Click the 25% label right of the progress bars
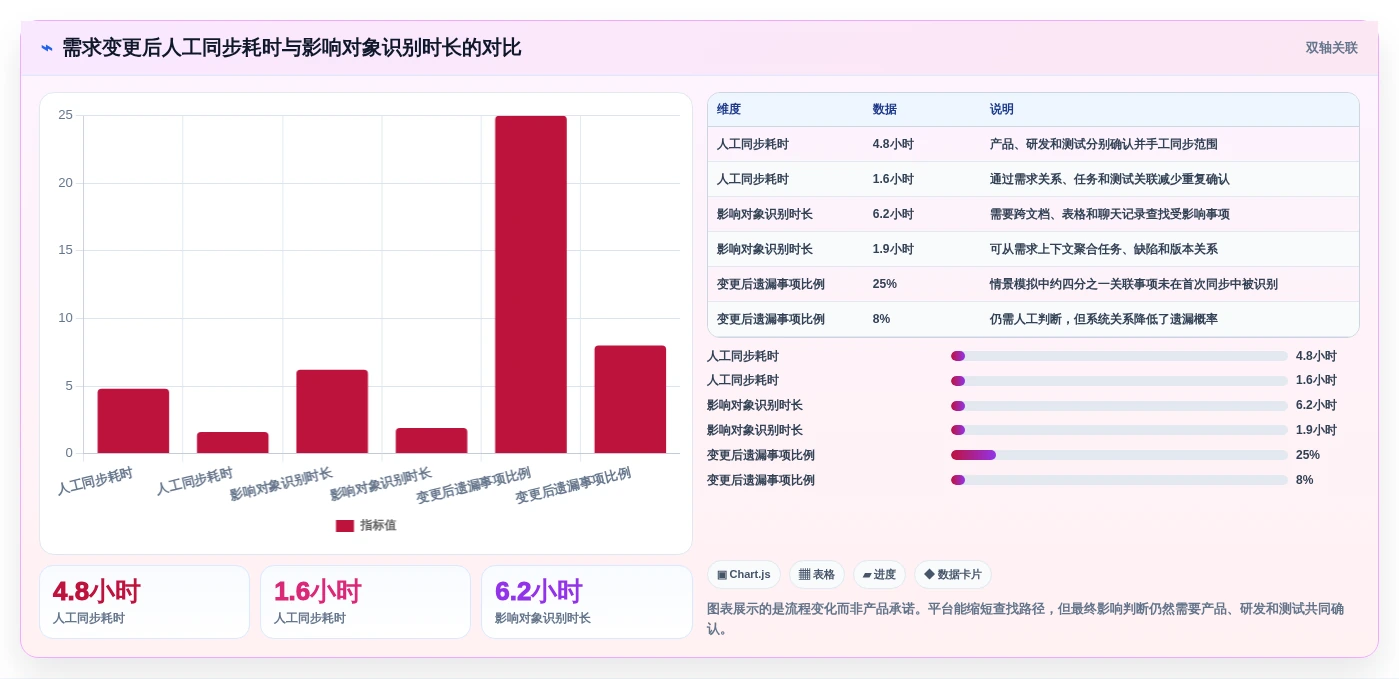Image resolution: width=1399 pixels, height=679 pixels. click(1308, 455)
